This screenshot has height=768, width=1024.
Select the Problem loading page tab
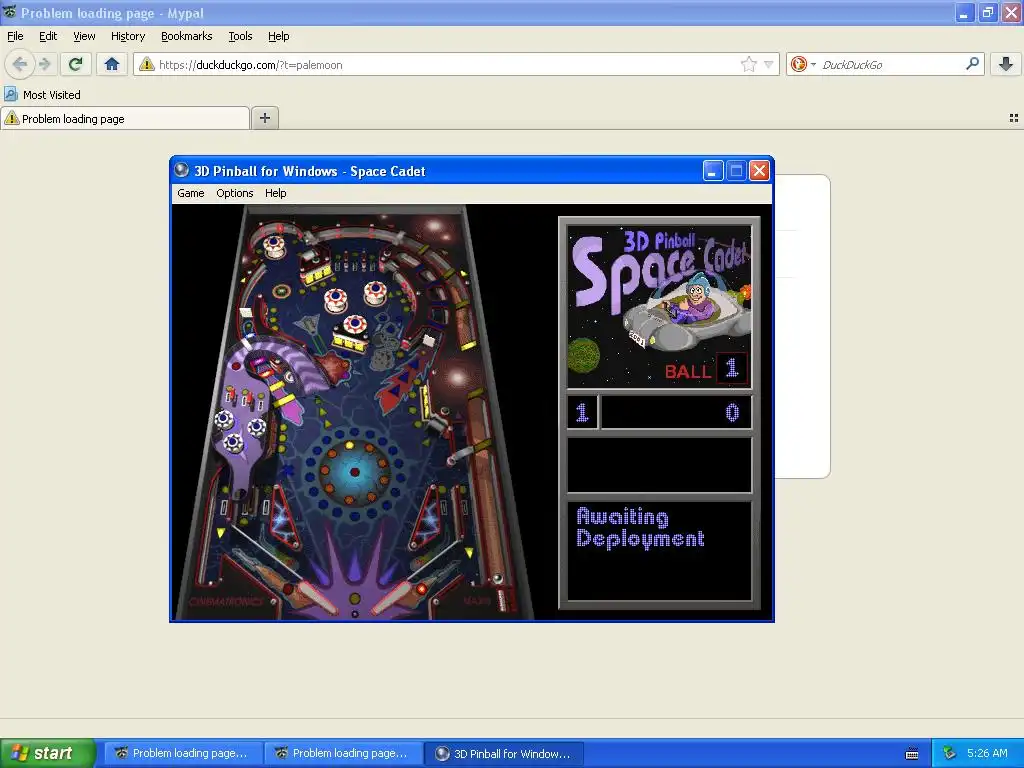(125, 119)
